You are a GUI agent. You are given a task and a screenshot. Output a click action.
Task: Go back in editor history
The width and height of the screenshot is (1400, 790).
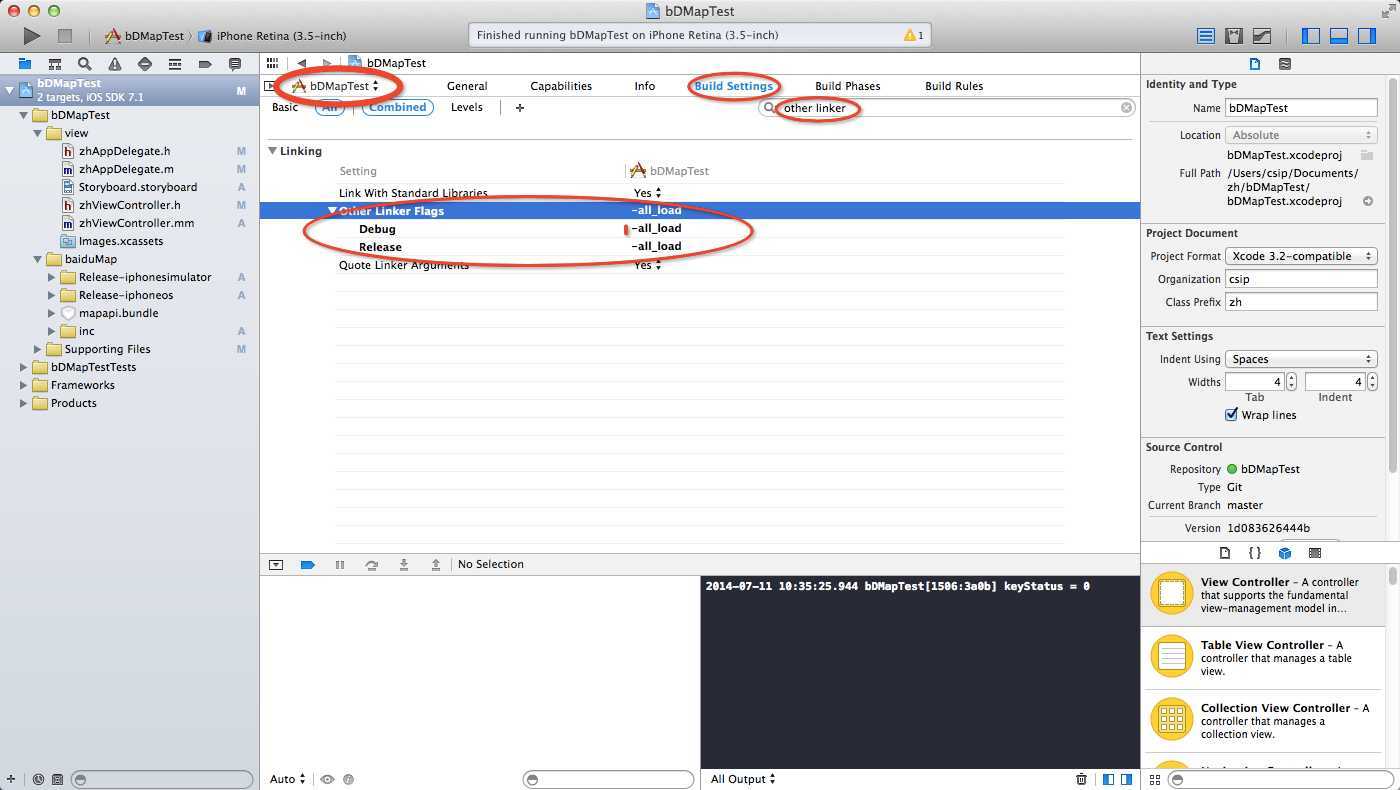(x=301, y=63)
